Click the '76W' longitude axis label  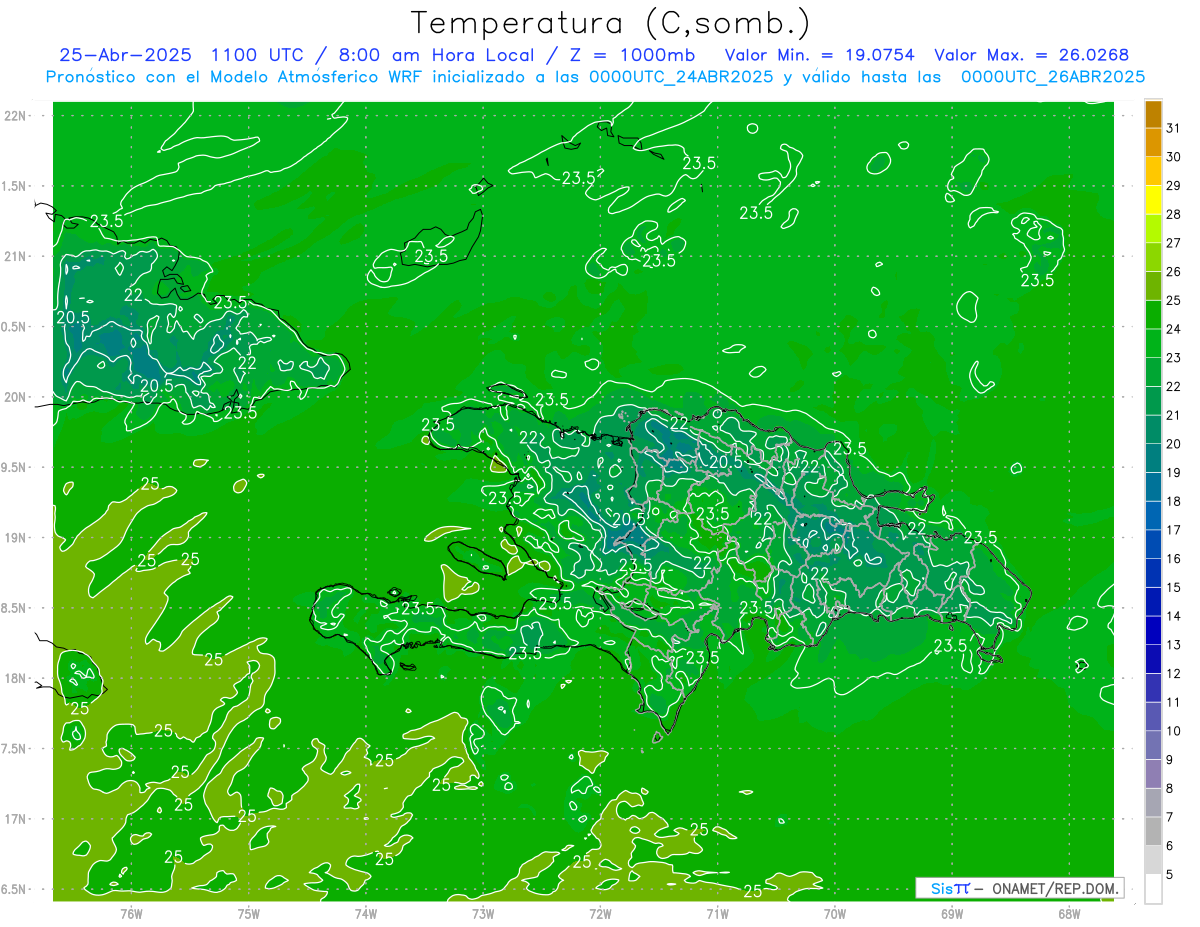coord(131,913)
